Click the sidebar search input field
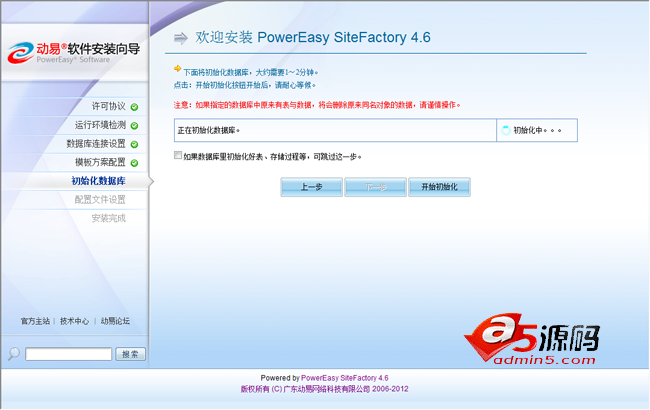650x410 pixels. [68, 354]
